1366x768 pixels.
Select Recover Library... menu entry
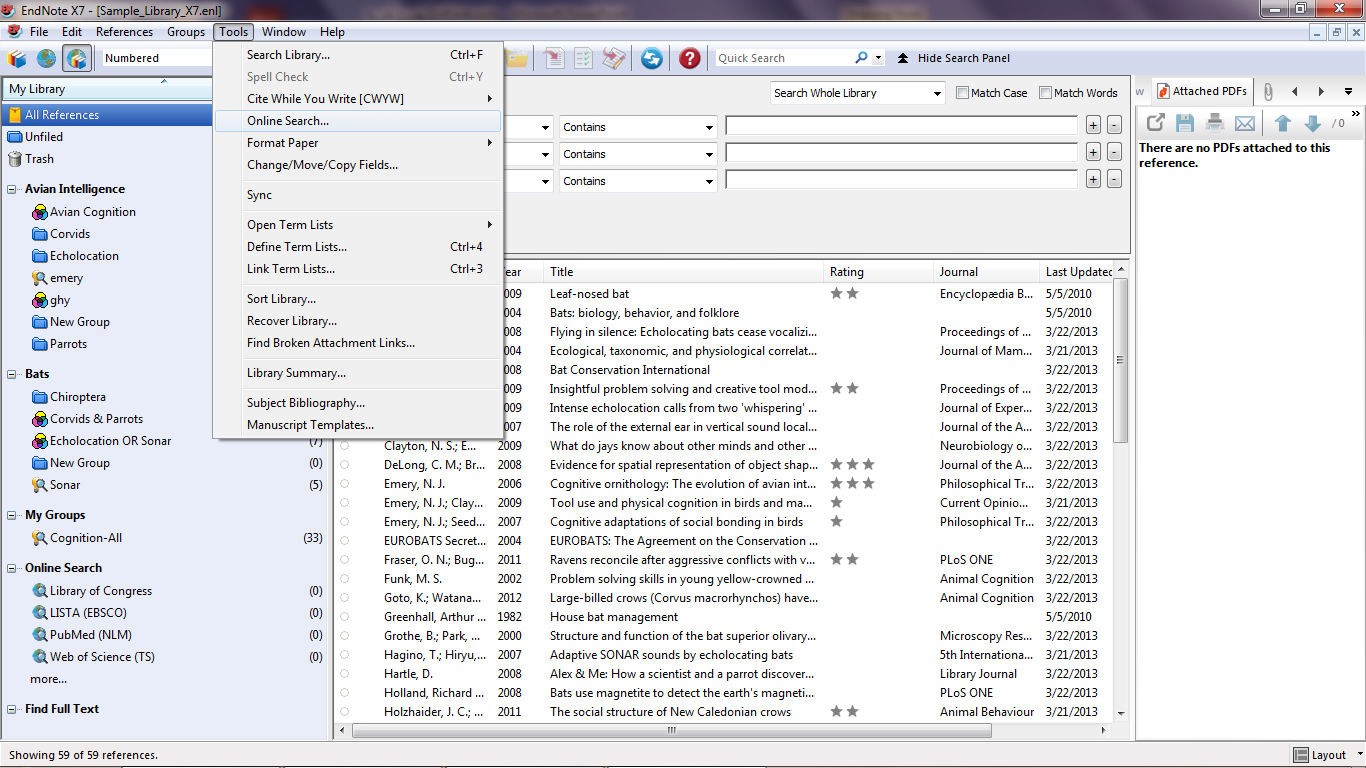(357, 321)
